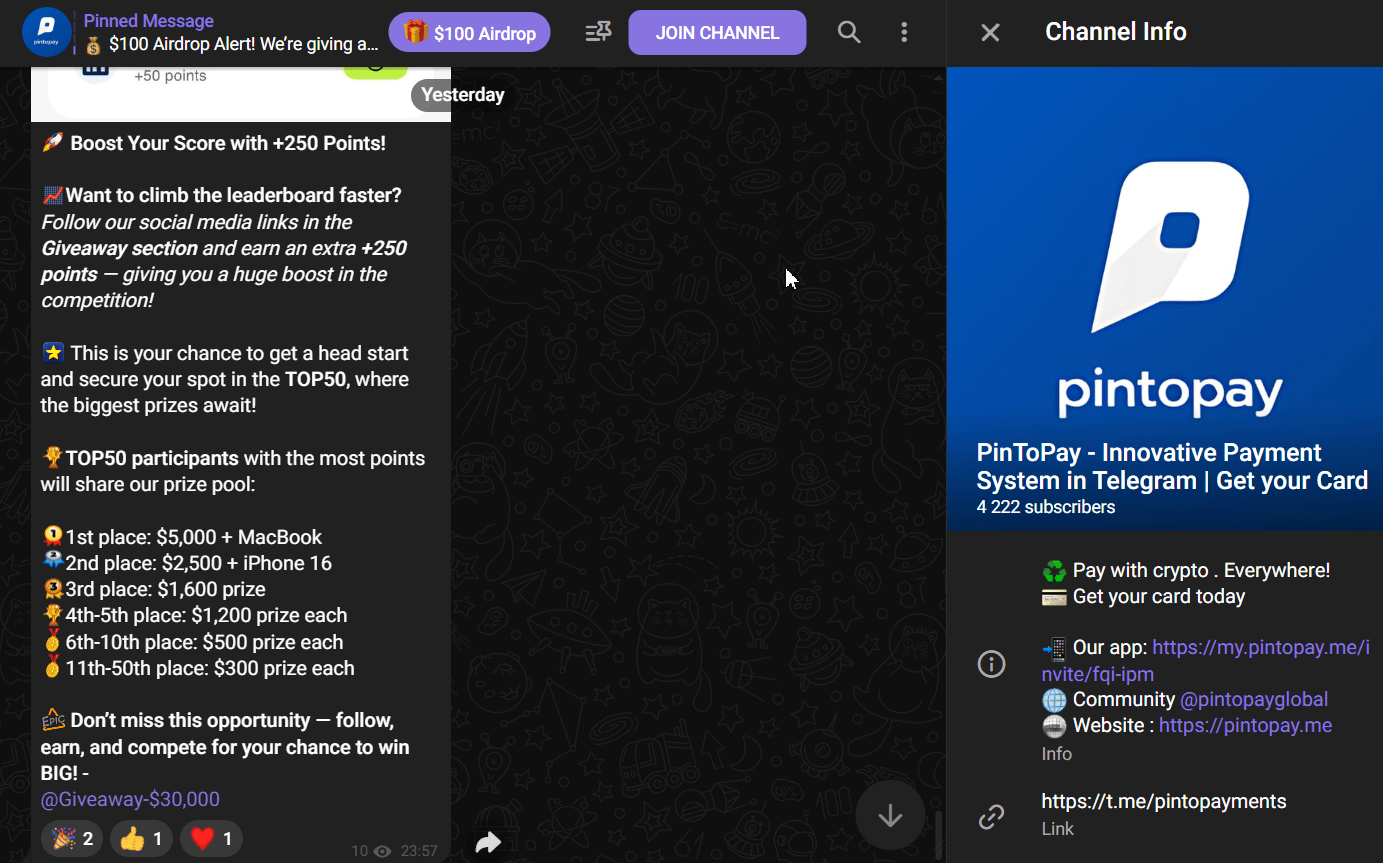This screenshot has height=863, width=1383.
Task: Visit the https://pintopay.me website link
Action: (1245, 725)
